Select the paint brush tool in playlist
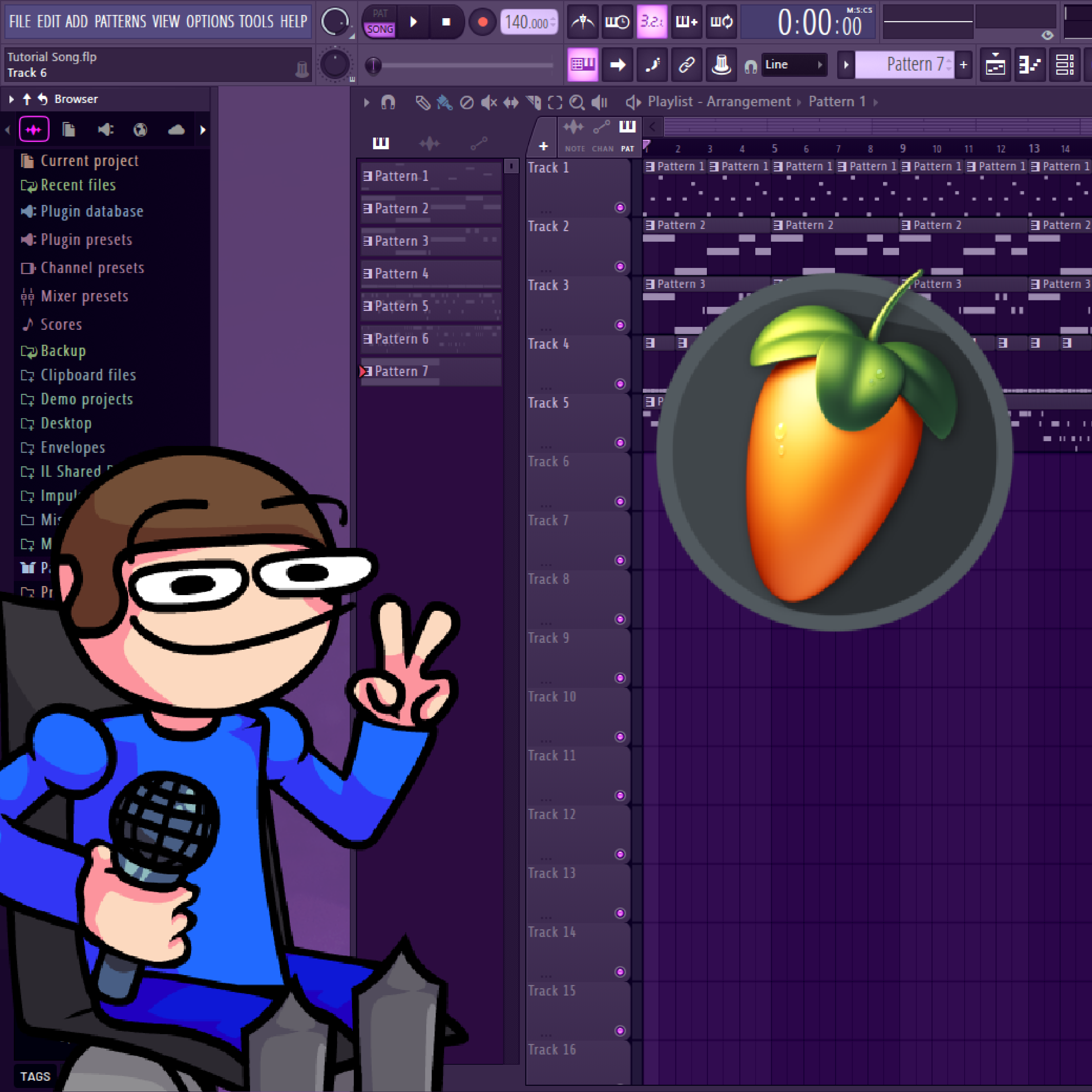Screen dimensions: 1092x1092 pyautogui.click(x=444, y=102)
